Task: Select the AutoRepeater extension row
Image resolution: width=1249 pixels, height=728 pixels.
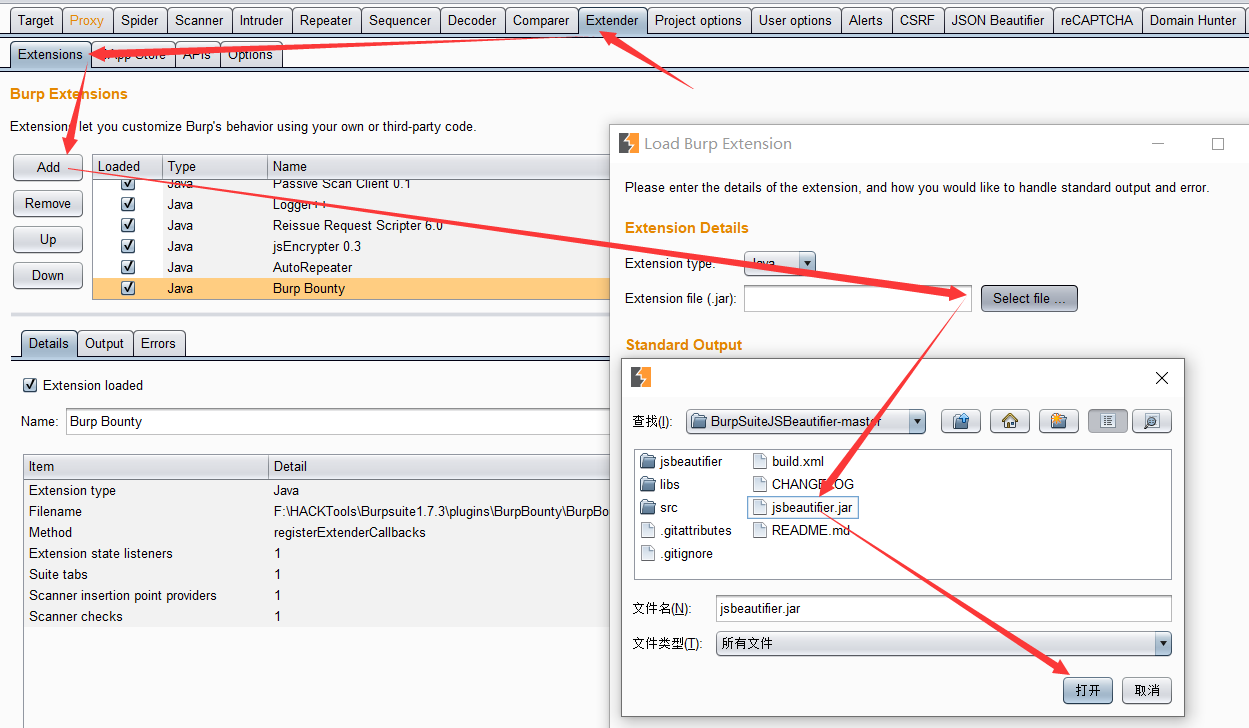Action: point(351,267)
